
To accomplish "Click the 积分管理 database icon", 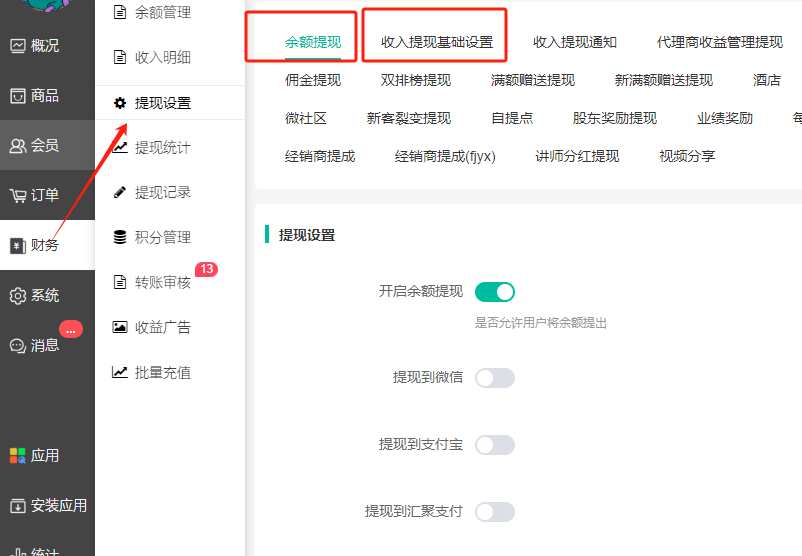I will [x=120, y=237].
